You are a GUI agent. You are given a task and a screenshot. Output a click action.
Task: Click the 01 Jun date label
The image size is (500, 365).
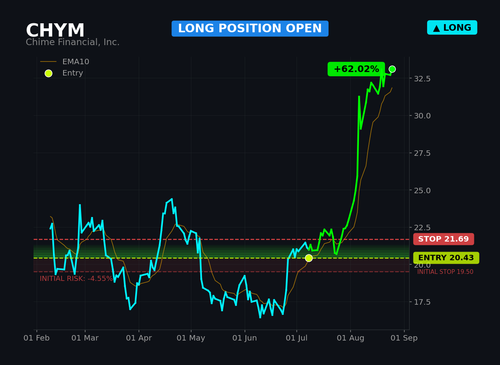coord(245,338)
